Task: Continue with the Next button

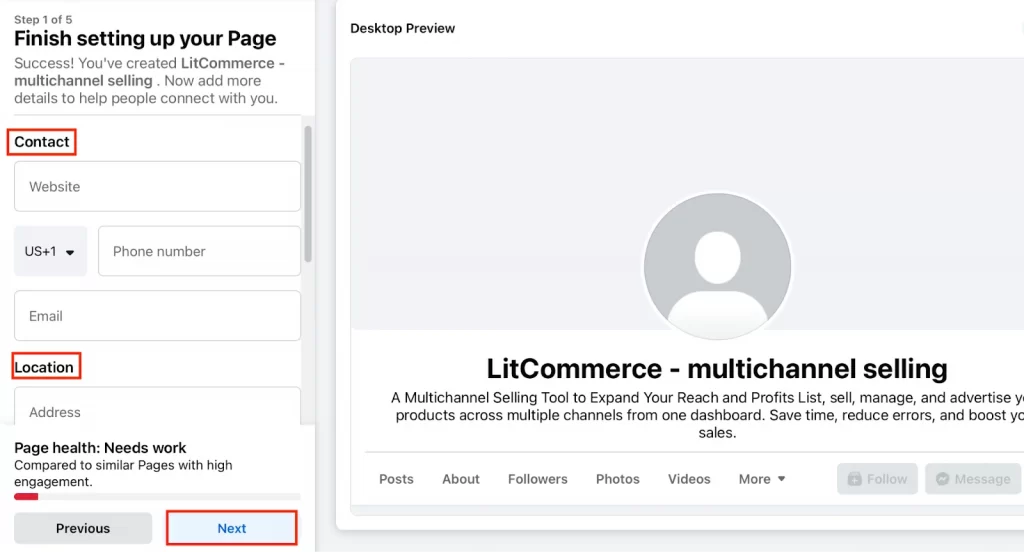Action: (x=232, y=528)
